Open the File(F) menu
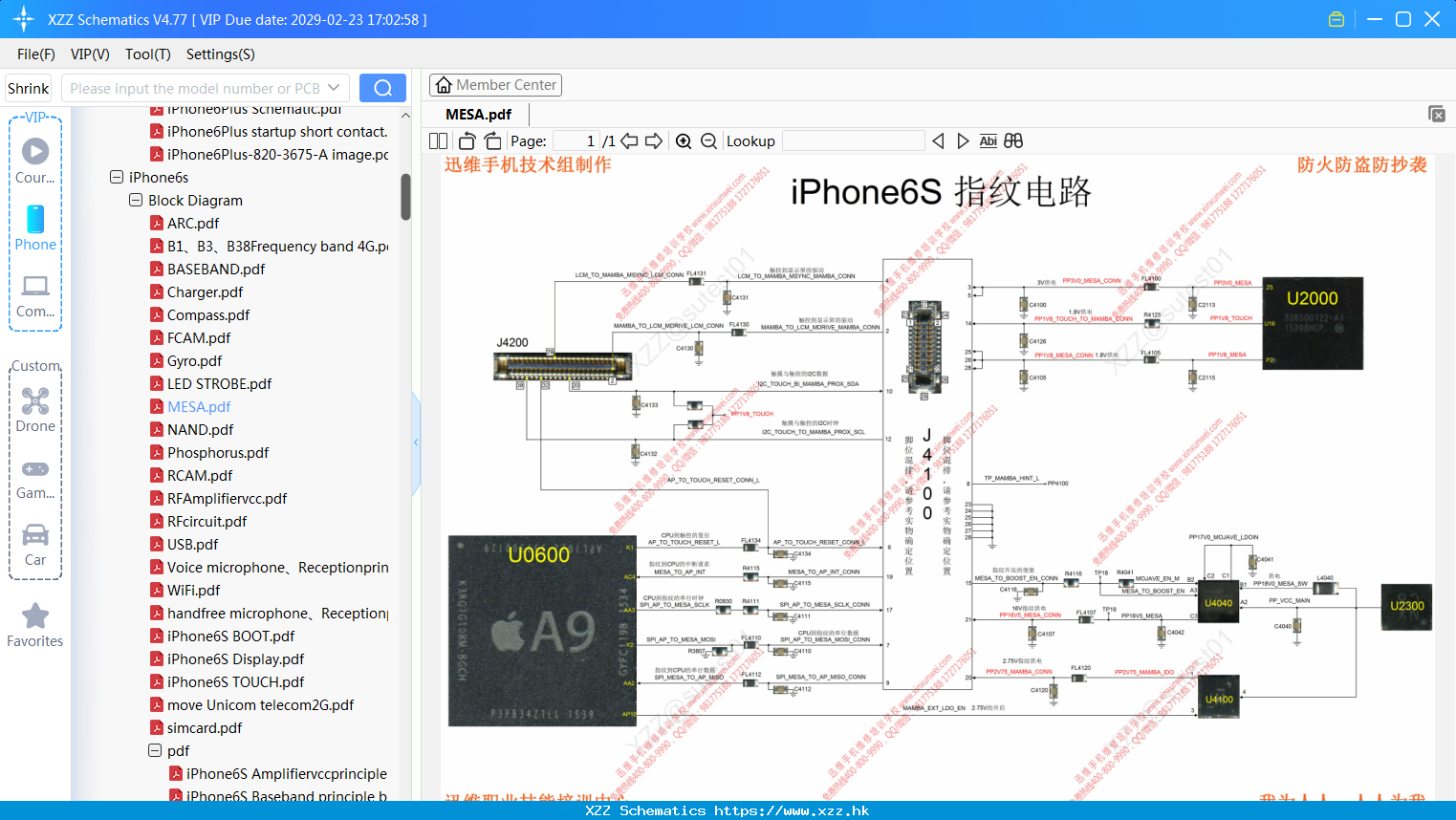Viewport: 1456px width, 820px height. point(36,54)
